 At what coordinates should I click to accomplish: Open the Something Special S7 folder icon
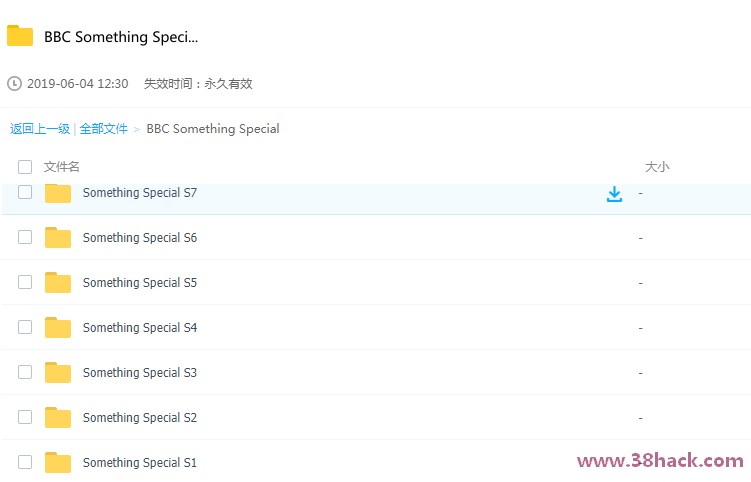point(58,193)
